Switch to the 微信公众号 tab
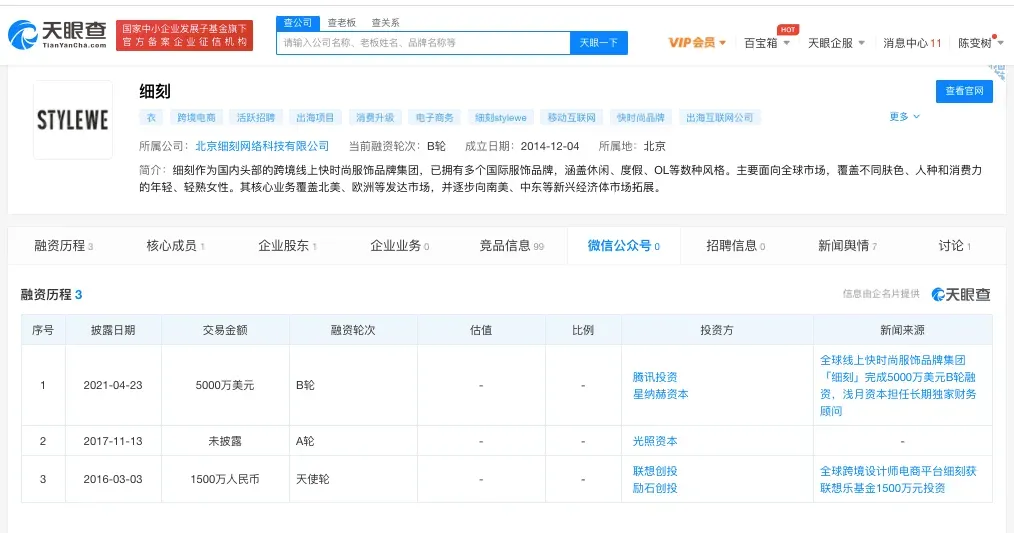This screenshot has height=533, width=1014. click(623, 246)
